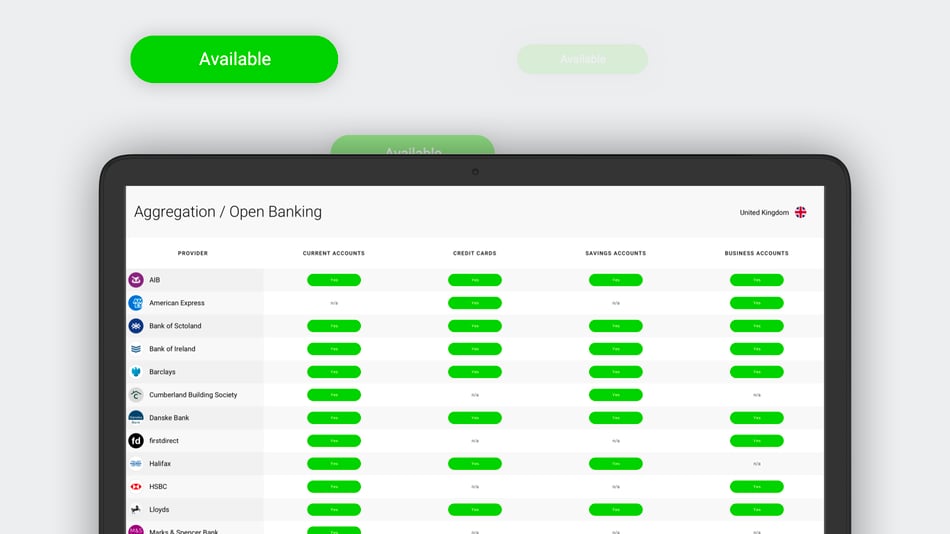Click the HSBC hexagon logo icon

coord(136,487)
